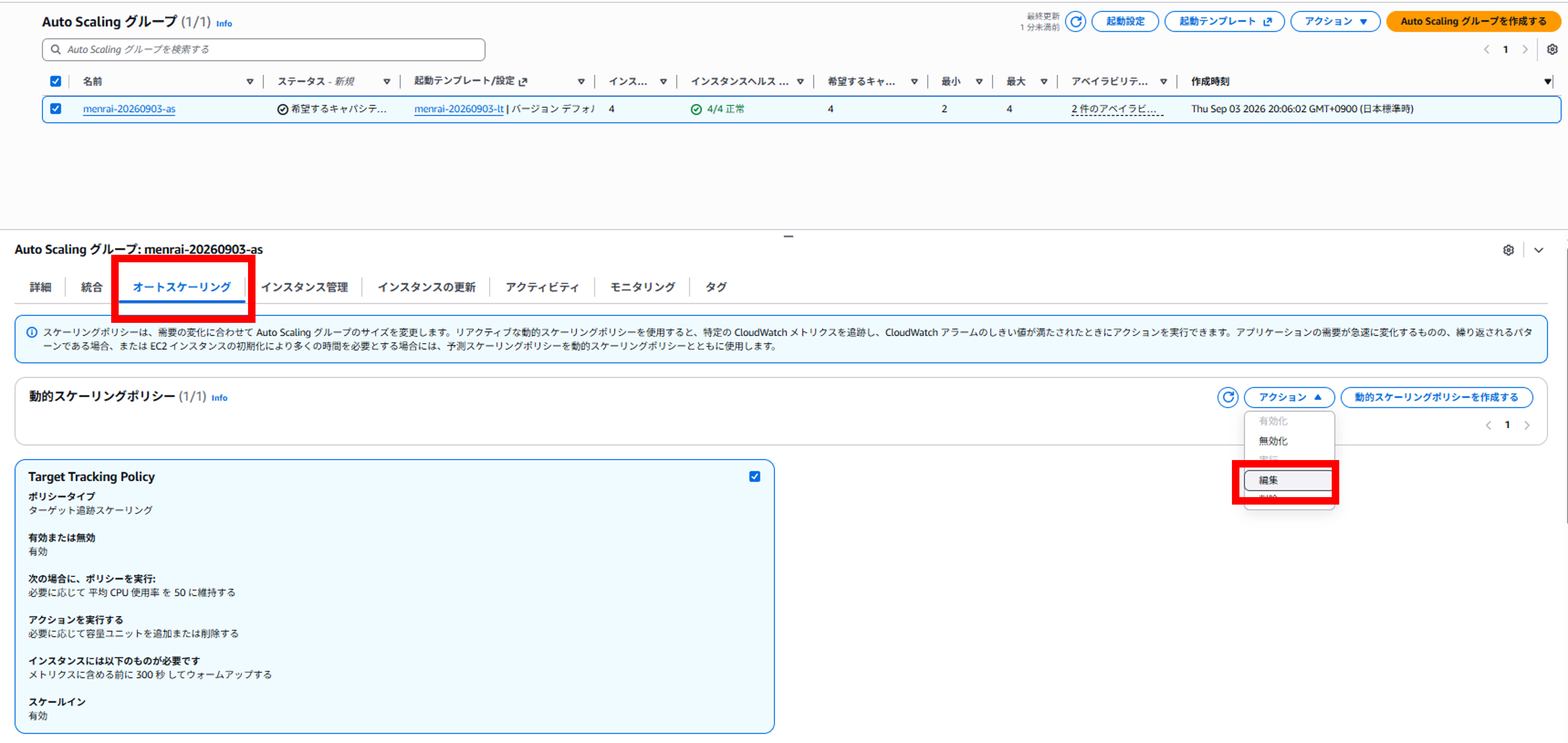Image resolution: width=1568 pixels, height=743 pixels.
Task: Focus the Auto Scaling グループ search field
Action: 264,49
